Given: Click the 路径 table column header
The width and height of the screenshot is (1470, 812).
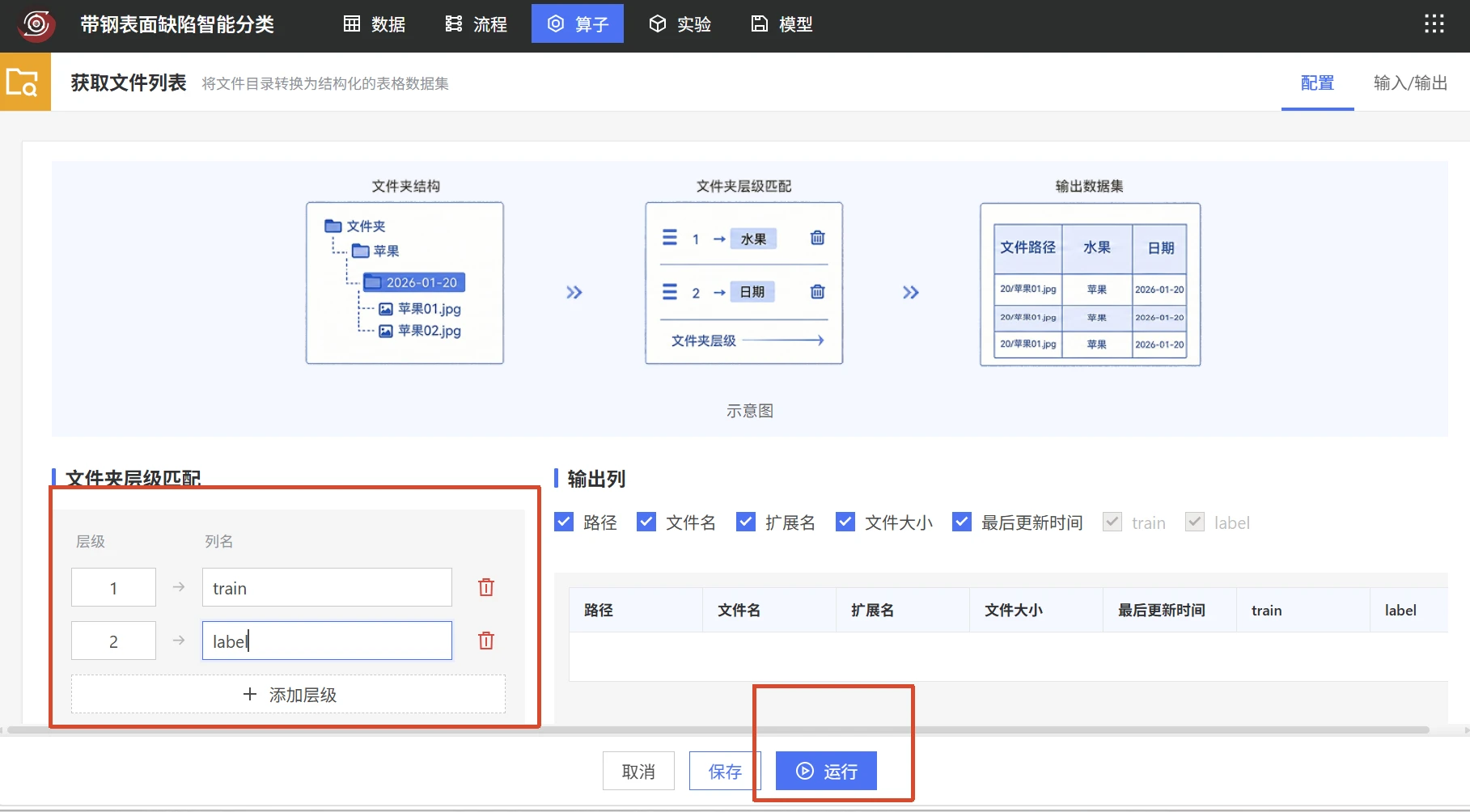Looking at the screenshot, I should pyautogui.click(x=636, y=610).
